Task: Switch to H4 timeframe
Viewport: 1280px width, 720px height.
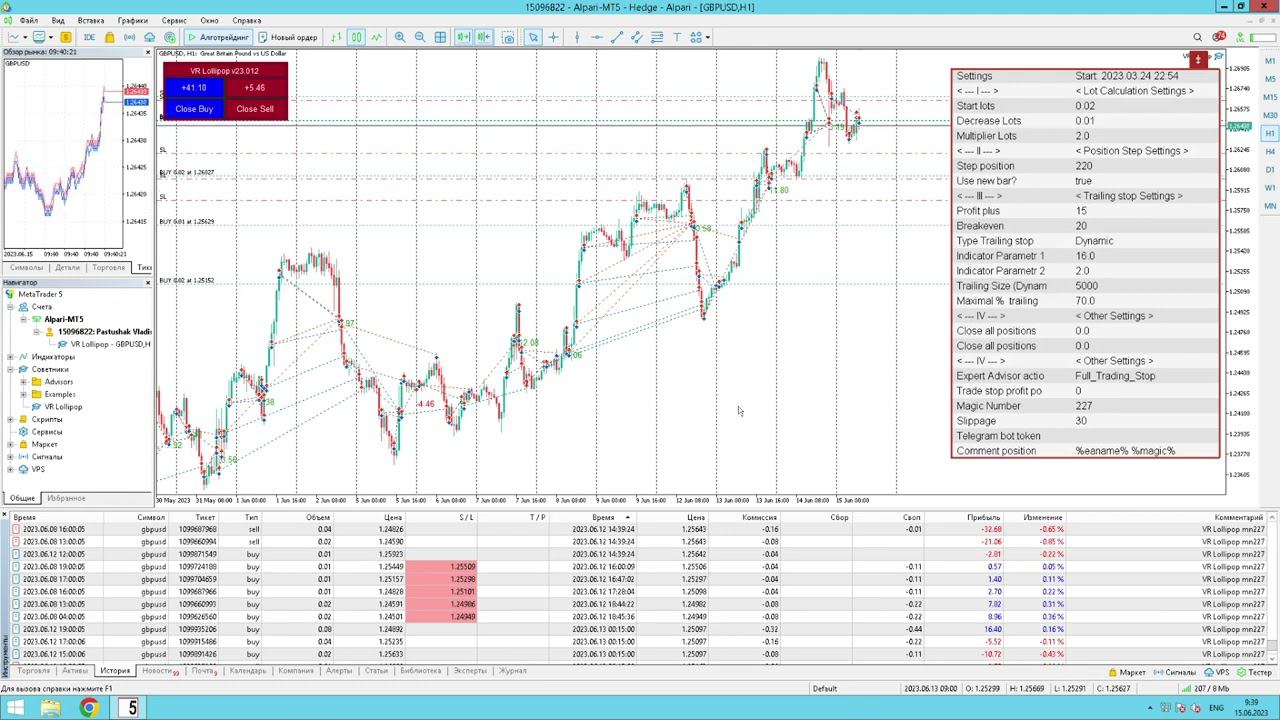Action: point(1270,151)
